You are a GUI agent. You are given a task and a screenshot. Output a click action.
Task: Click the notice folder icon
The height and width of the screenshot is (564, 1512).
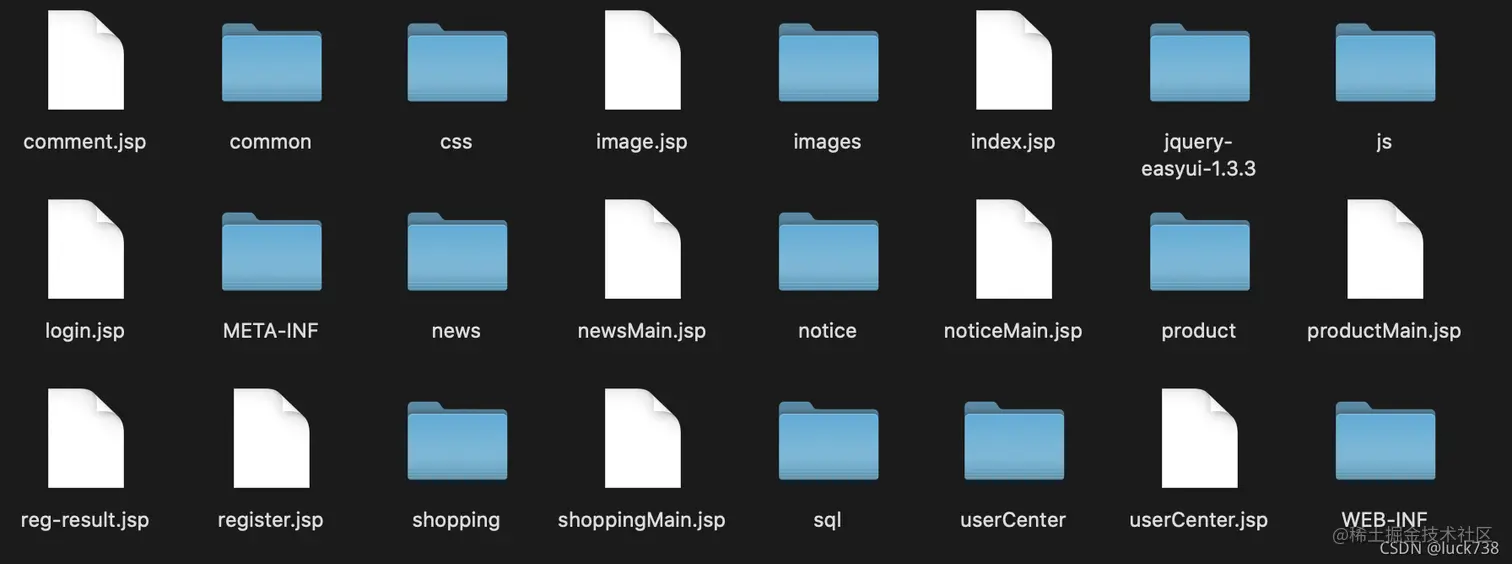(828, 251)
